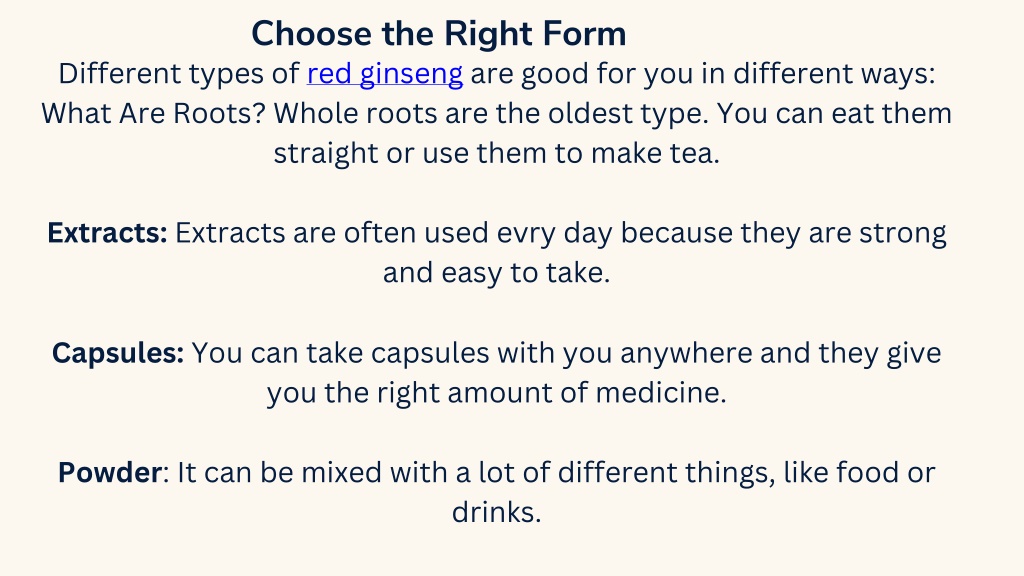Screen dimensions: 1024x576
Task: Click the phrase What Are Roots?
Action: [x=153, y=114]
